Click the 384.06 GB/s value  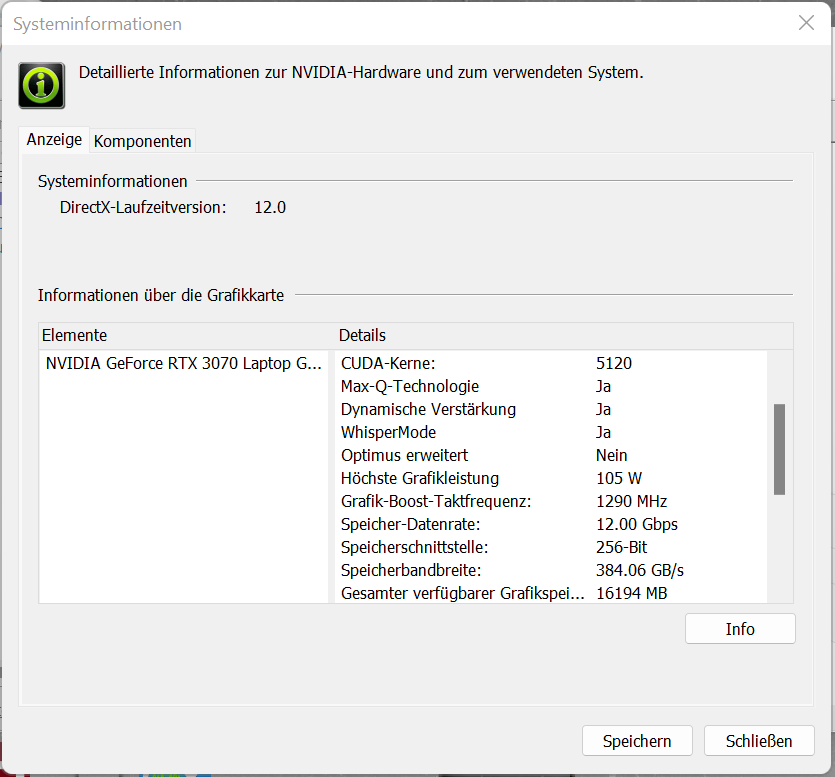640,570
